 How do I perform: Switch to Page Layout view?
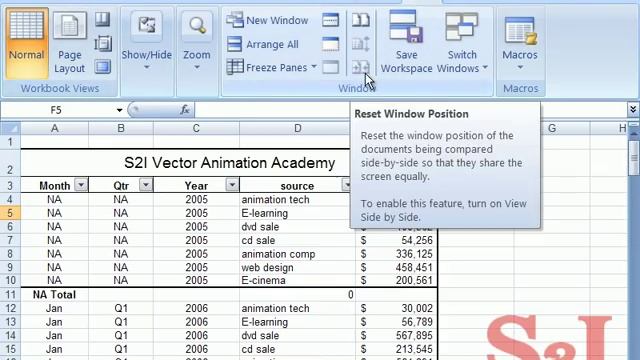click(69, 42)
